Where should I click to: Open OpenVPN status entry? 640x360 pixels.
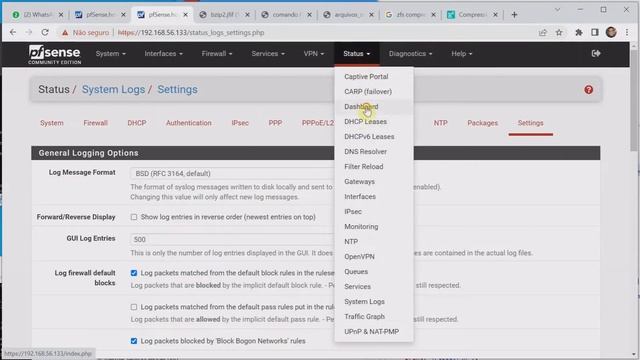click(359, 256)
